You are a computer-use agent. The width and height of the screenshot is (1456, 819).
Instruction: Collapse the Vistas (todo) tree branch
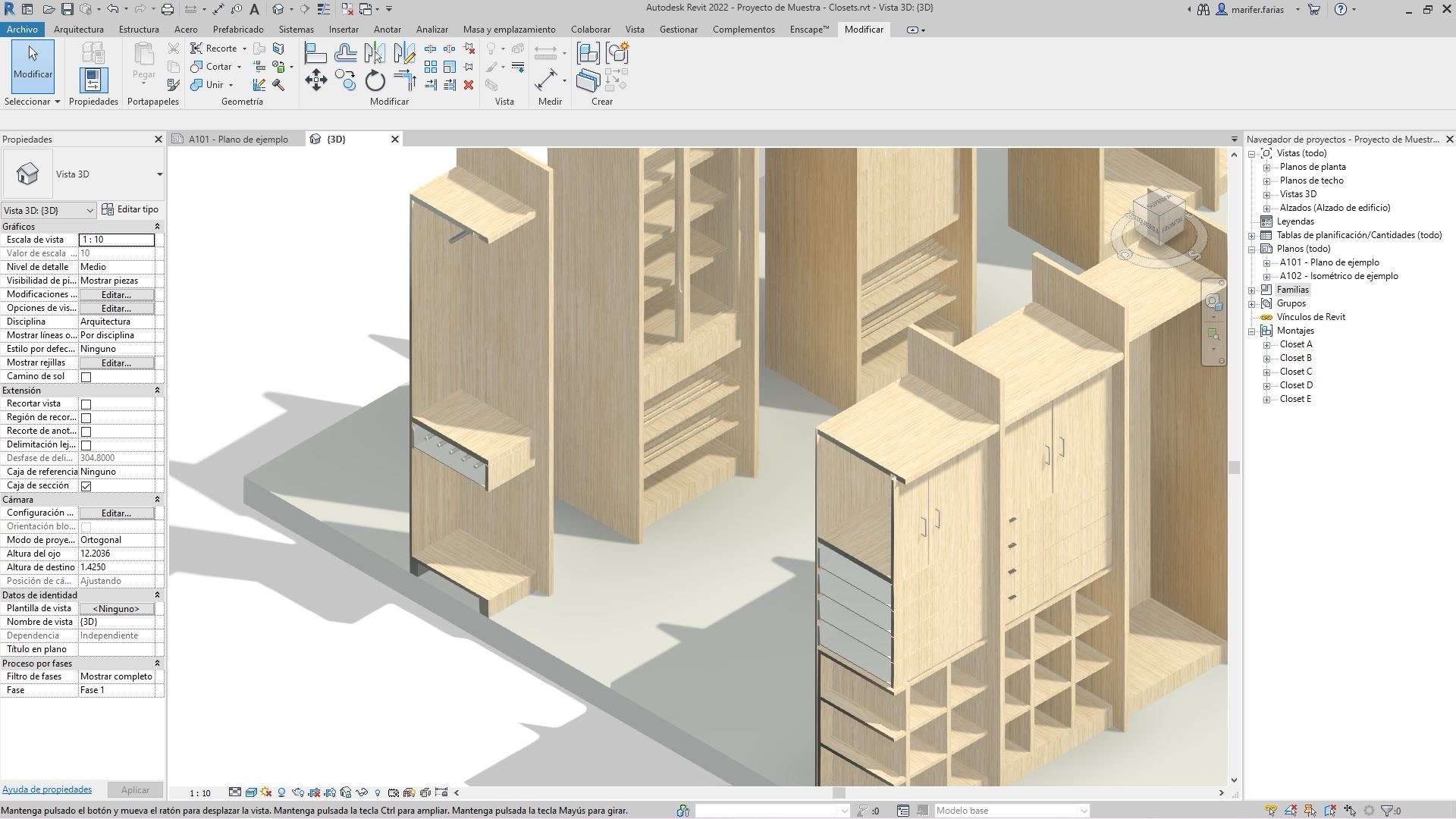click(x=1253, y=153)
